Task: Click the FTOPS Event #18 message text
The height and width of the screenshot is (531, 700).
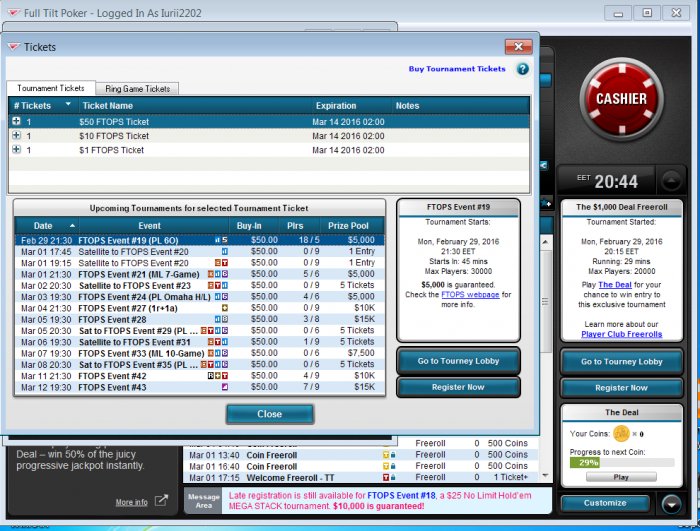Action: coord(401,495)
